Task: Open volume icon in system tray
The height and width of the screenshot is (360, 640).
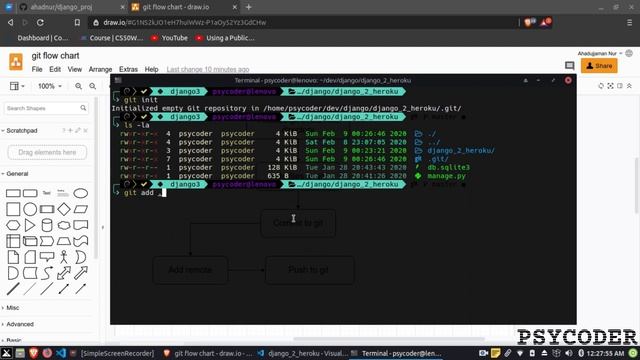Action: coord(569,353)
